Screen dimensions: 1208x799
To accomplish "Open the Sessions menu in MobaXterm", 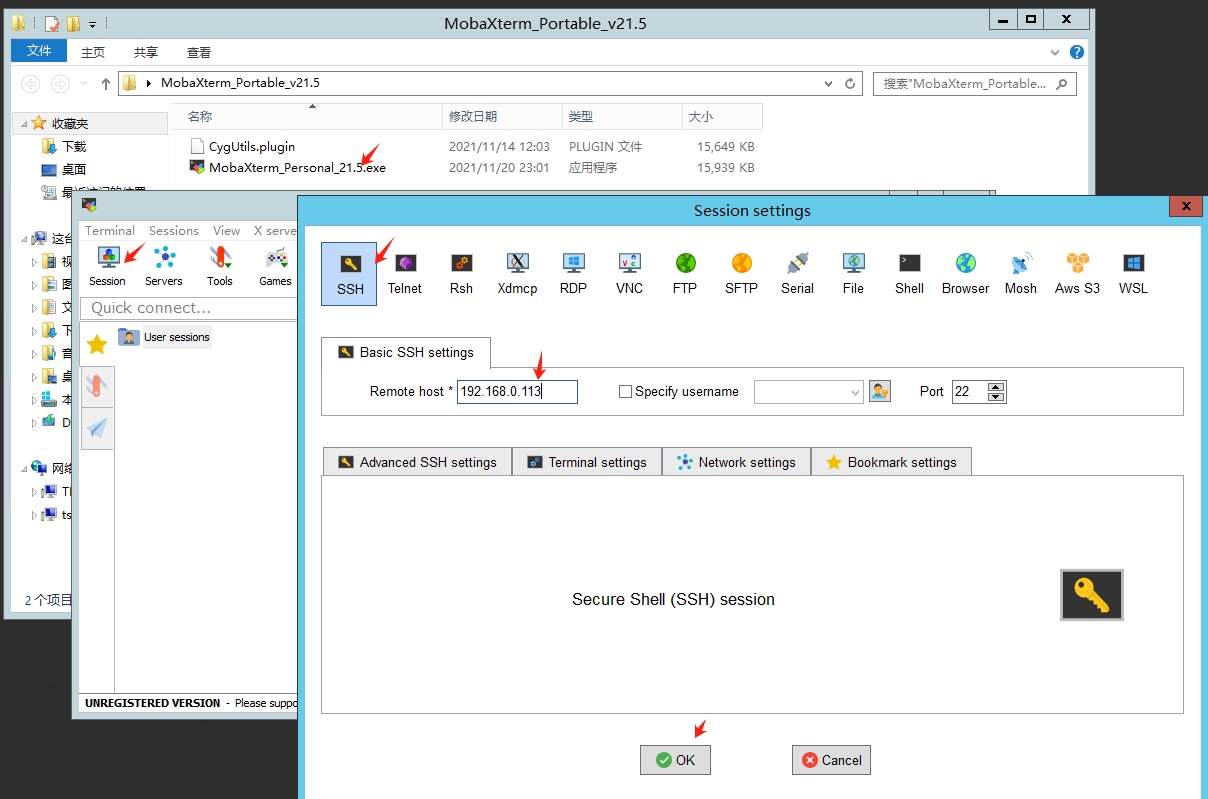I will (x=174, y=230).
